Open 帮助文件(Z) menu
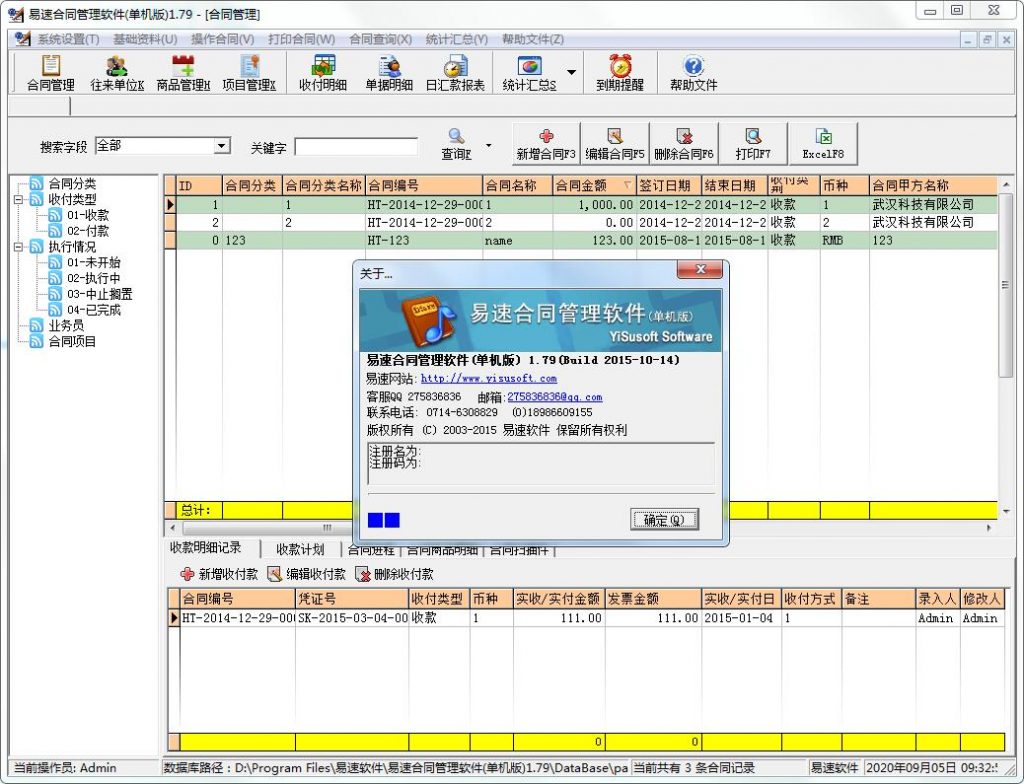The image size is (1024, 784). pos(533,39)
